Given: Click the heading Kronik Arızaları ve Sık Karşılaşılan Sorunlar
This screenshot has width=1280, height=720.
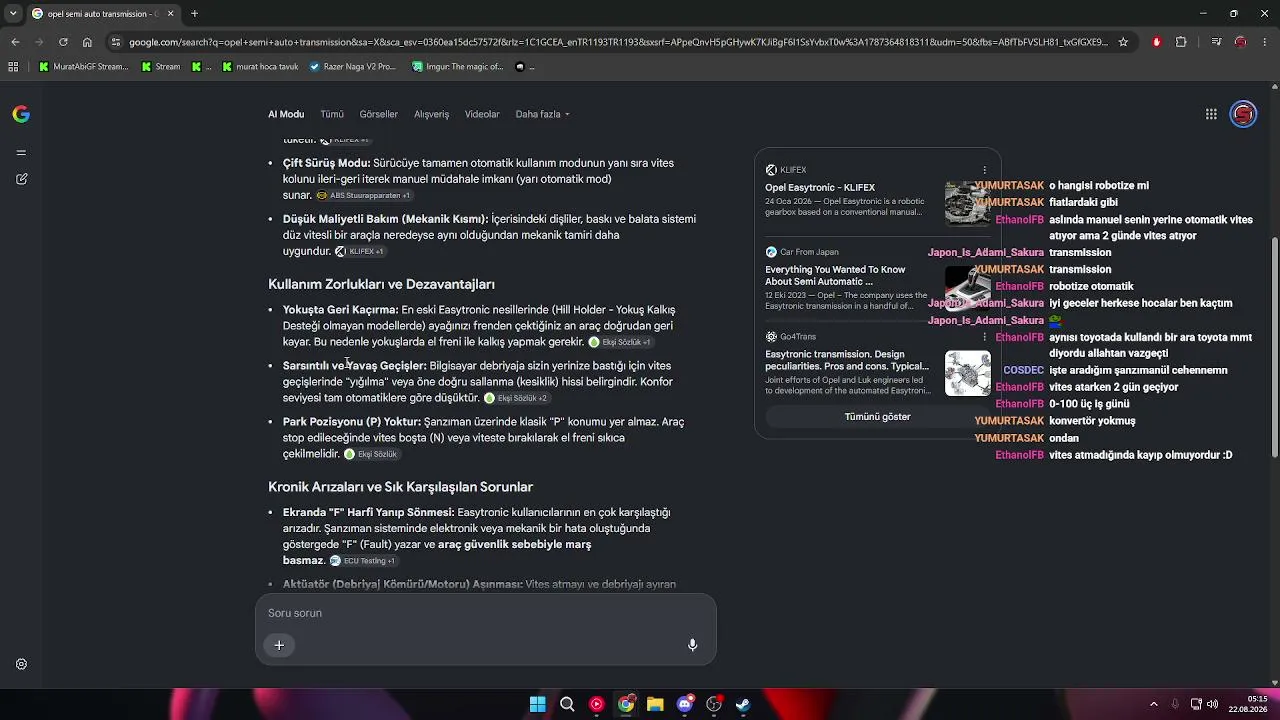Looking at the screenshot, I should click(400, 487).
